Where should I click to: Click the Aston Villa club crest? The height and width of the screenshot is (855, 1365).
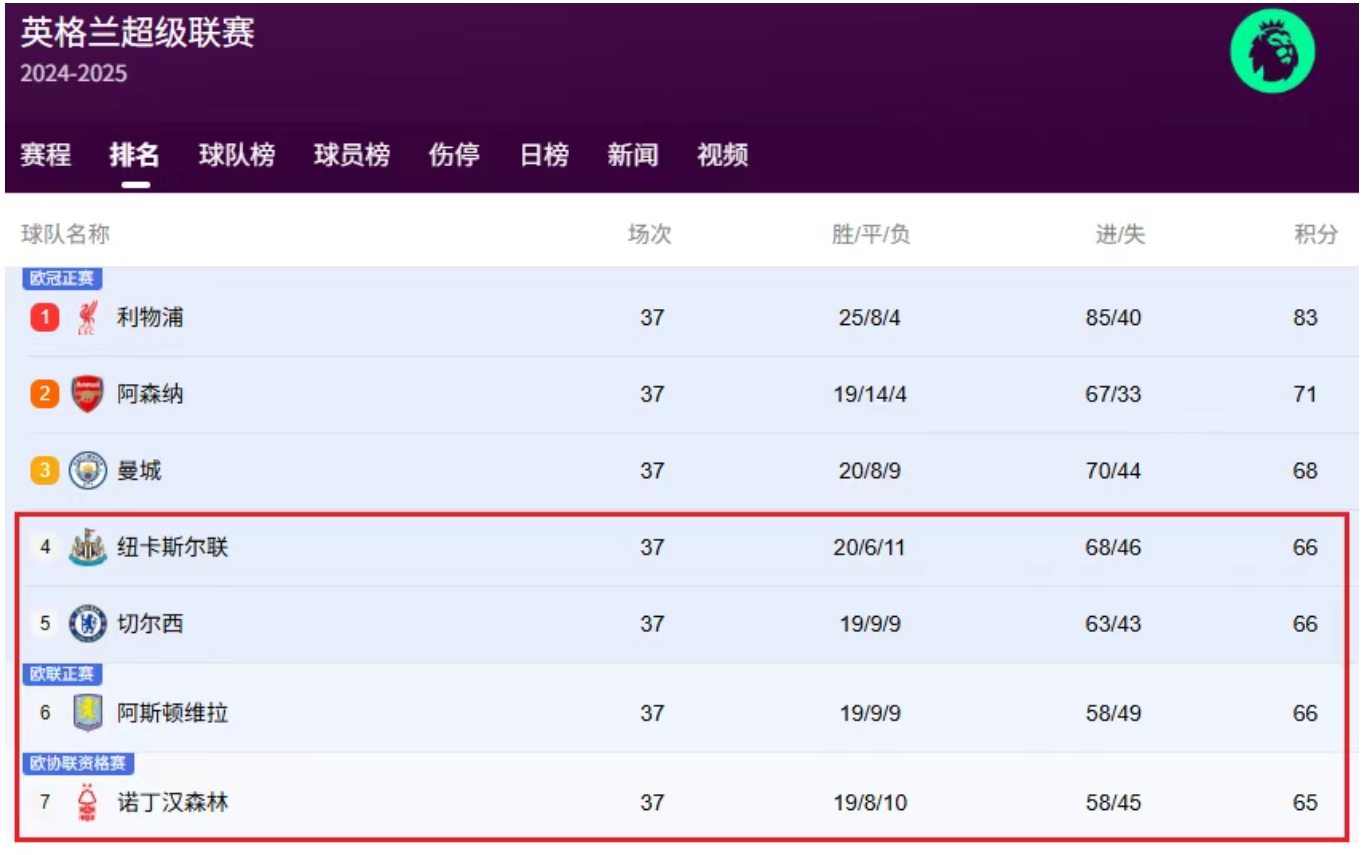pos(88,713)
